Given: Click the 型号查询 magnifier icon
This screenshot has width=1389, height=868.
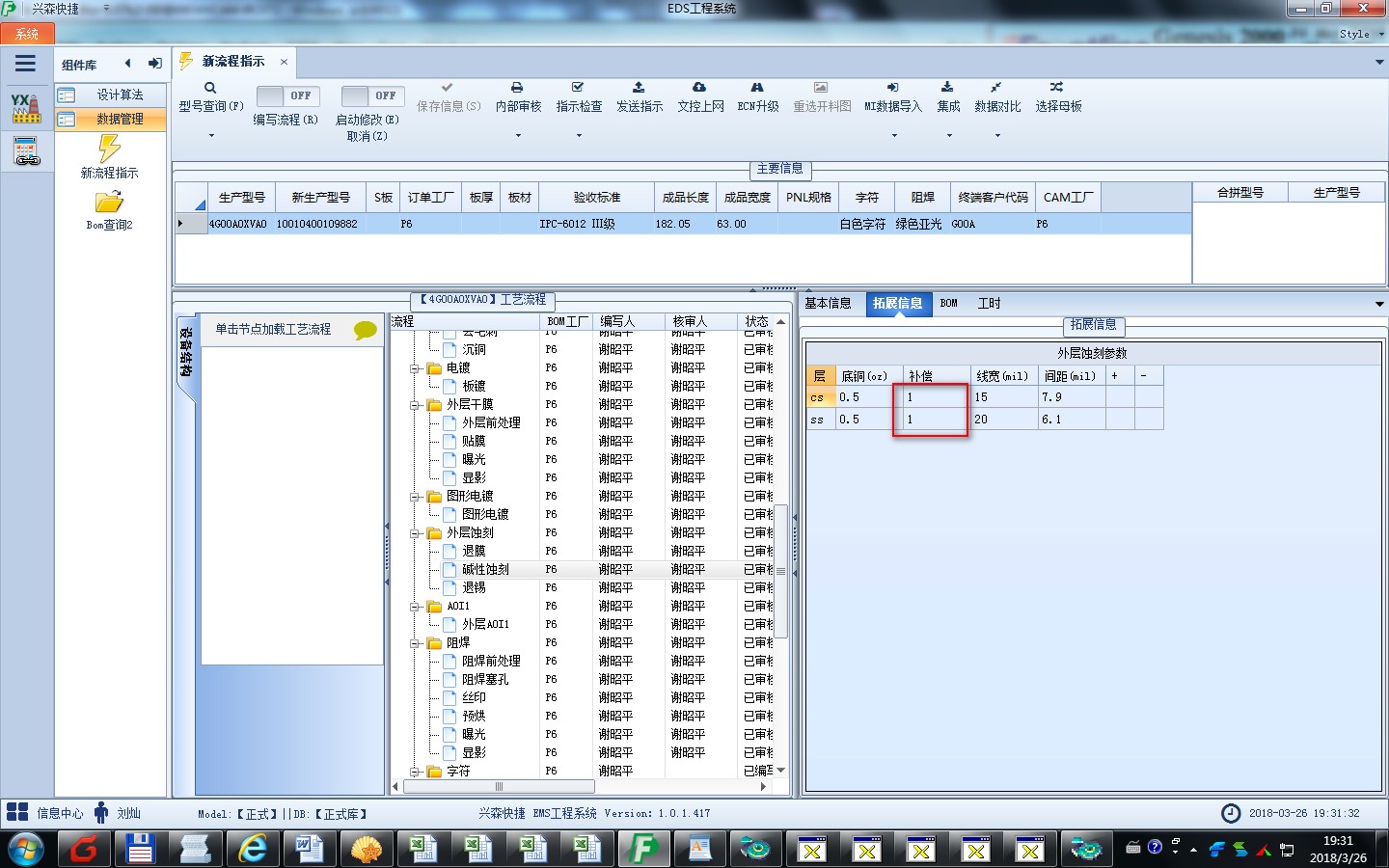Looking at the screenshot, I should 210,88.
